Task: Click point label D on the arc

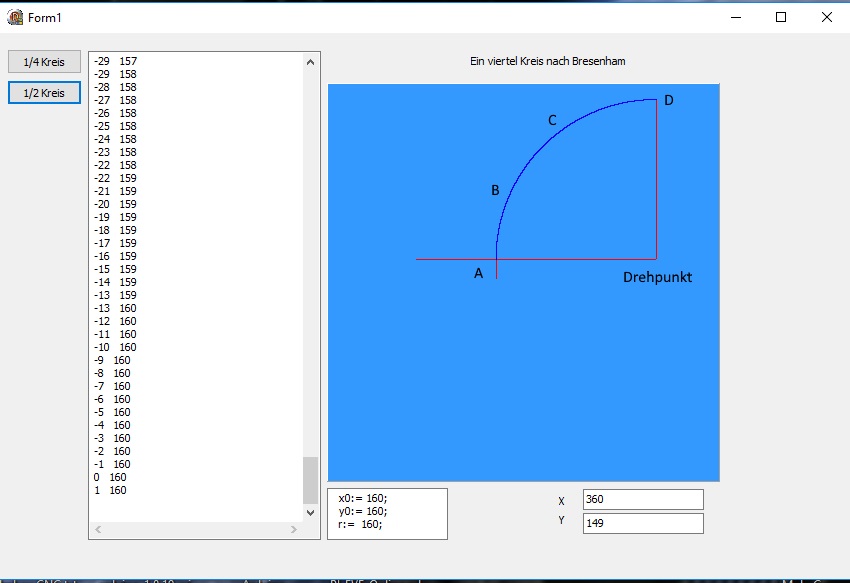Action: click(x=669, y=100)
